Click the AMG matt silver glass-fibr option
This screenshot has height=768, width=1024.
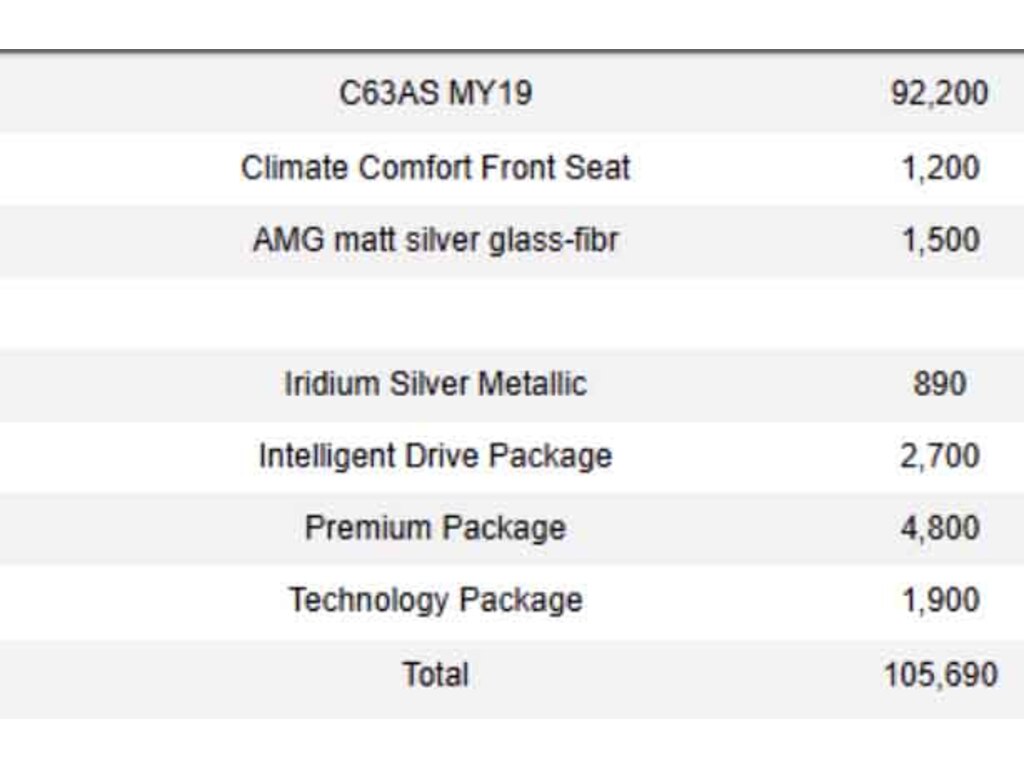(x=435, y=240)
